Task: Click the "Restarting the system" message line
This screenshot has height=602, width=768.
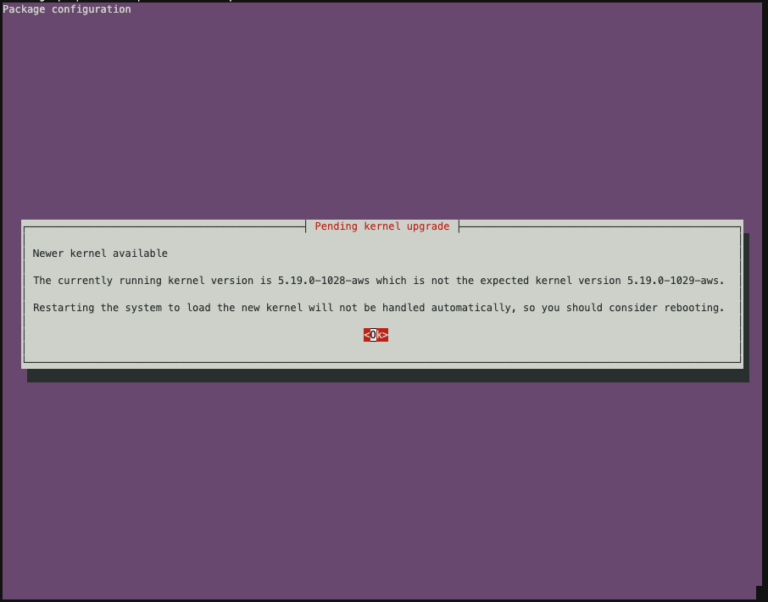Action: coord(378,307)
